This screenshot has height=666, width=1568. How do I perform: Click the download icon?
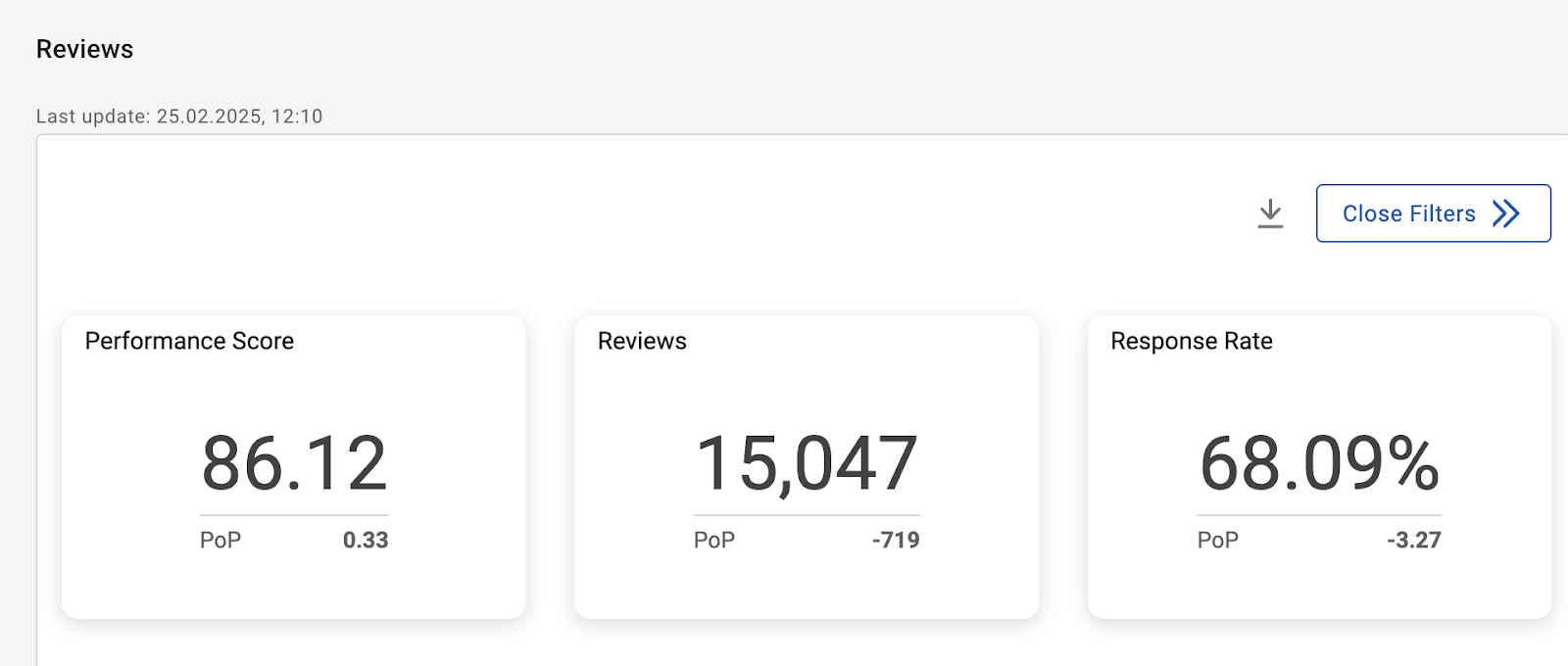point(1270,214)
